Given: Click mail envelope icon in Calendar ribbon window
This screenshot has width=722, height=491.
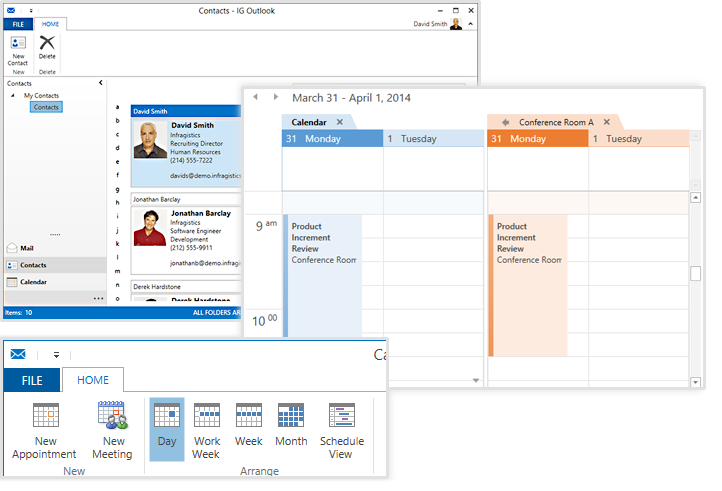Looking at the screenshot, I should coord(18,354).
